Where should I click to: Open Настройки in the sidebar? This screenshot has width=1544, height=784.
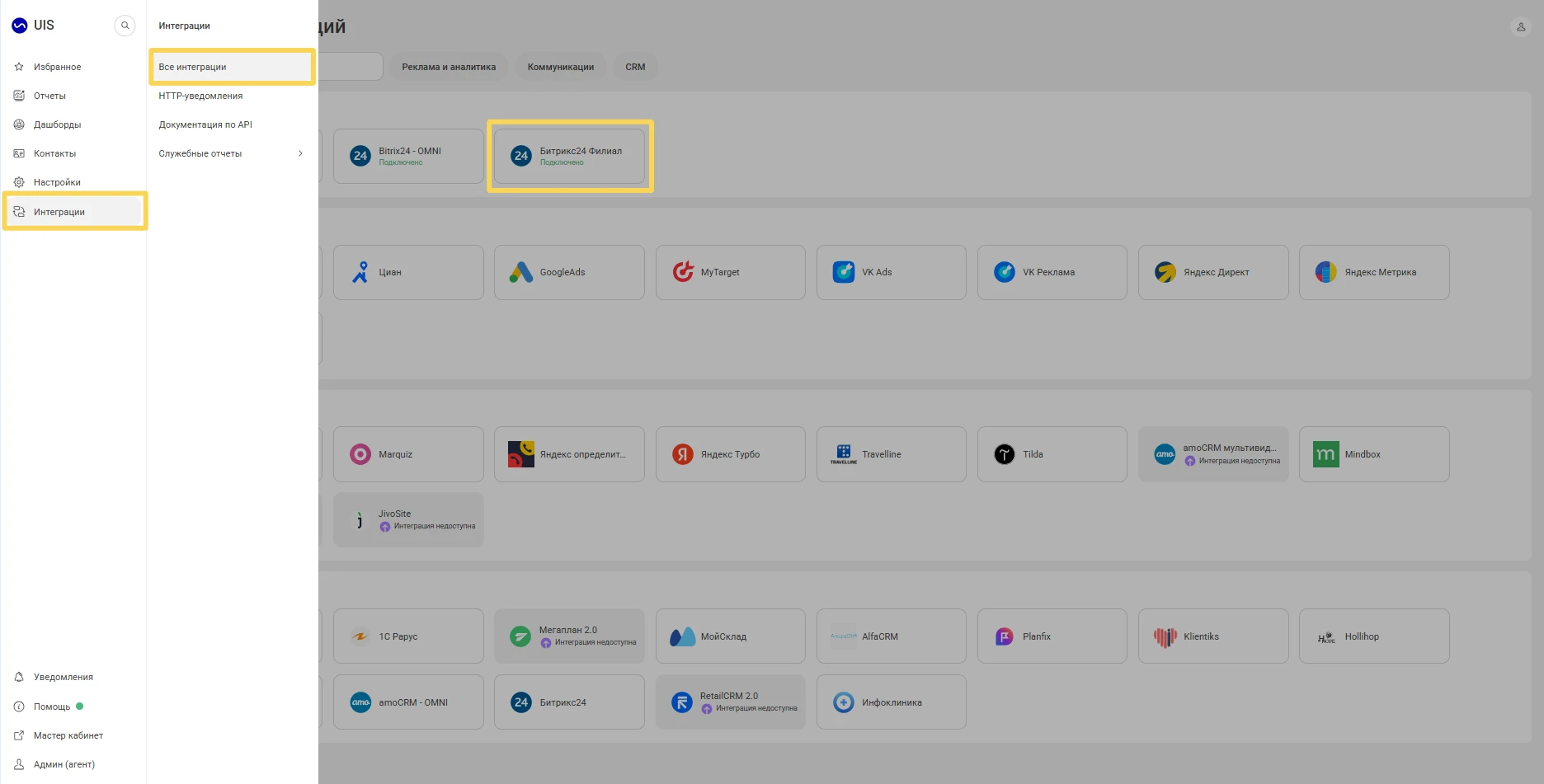pyautogui.click(x=73, y=182)
